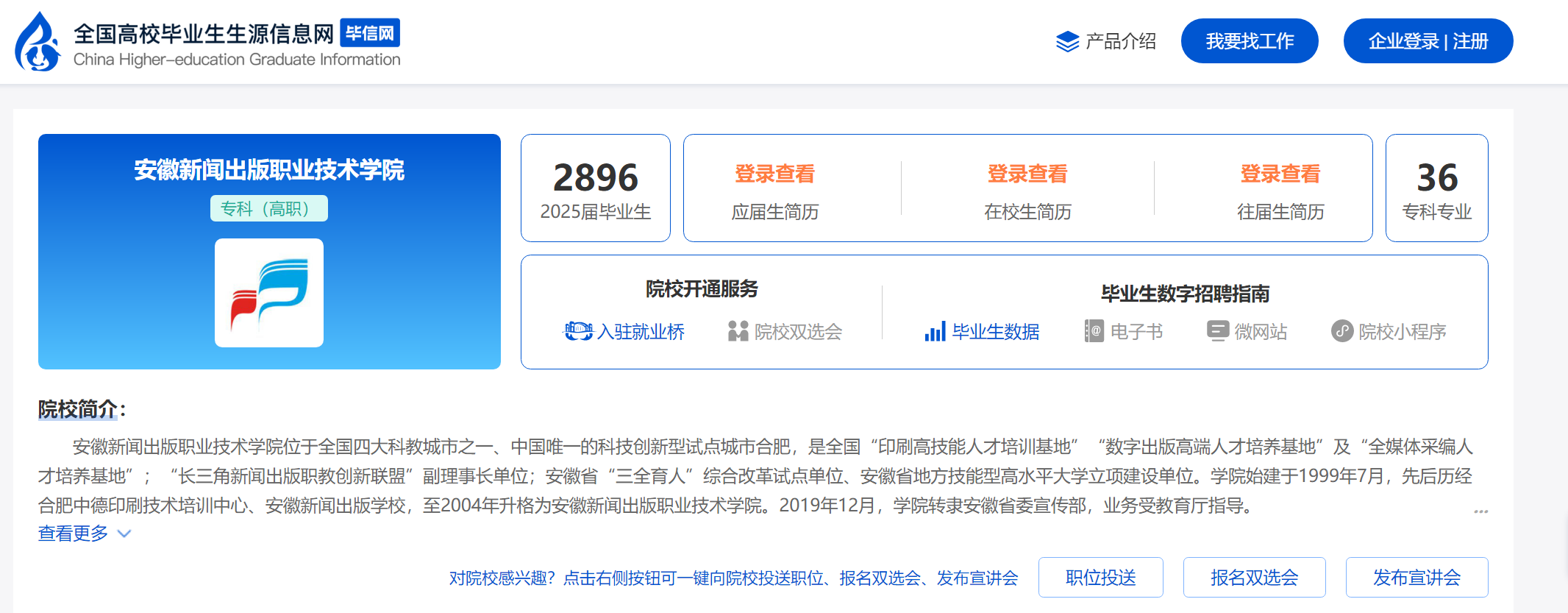Click the 应届生简历 label
The image size is (1568, 613).
tap(775, 212)
